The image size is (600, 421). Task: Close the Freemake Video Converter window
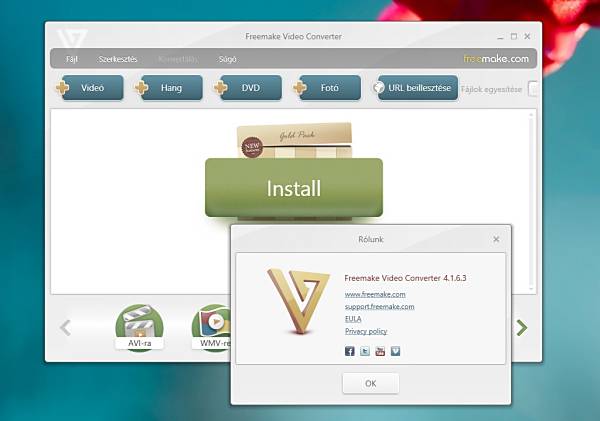point(527,36)
